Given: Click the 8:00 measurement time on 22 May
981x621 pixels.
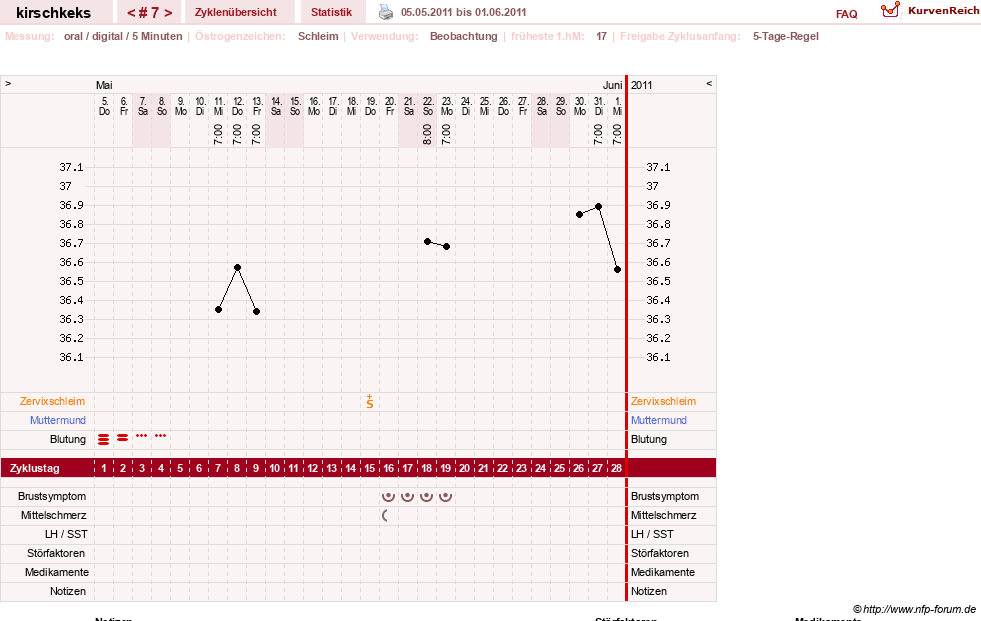Looking at the screenshot, I should (x=427, y=134).
